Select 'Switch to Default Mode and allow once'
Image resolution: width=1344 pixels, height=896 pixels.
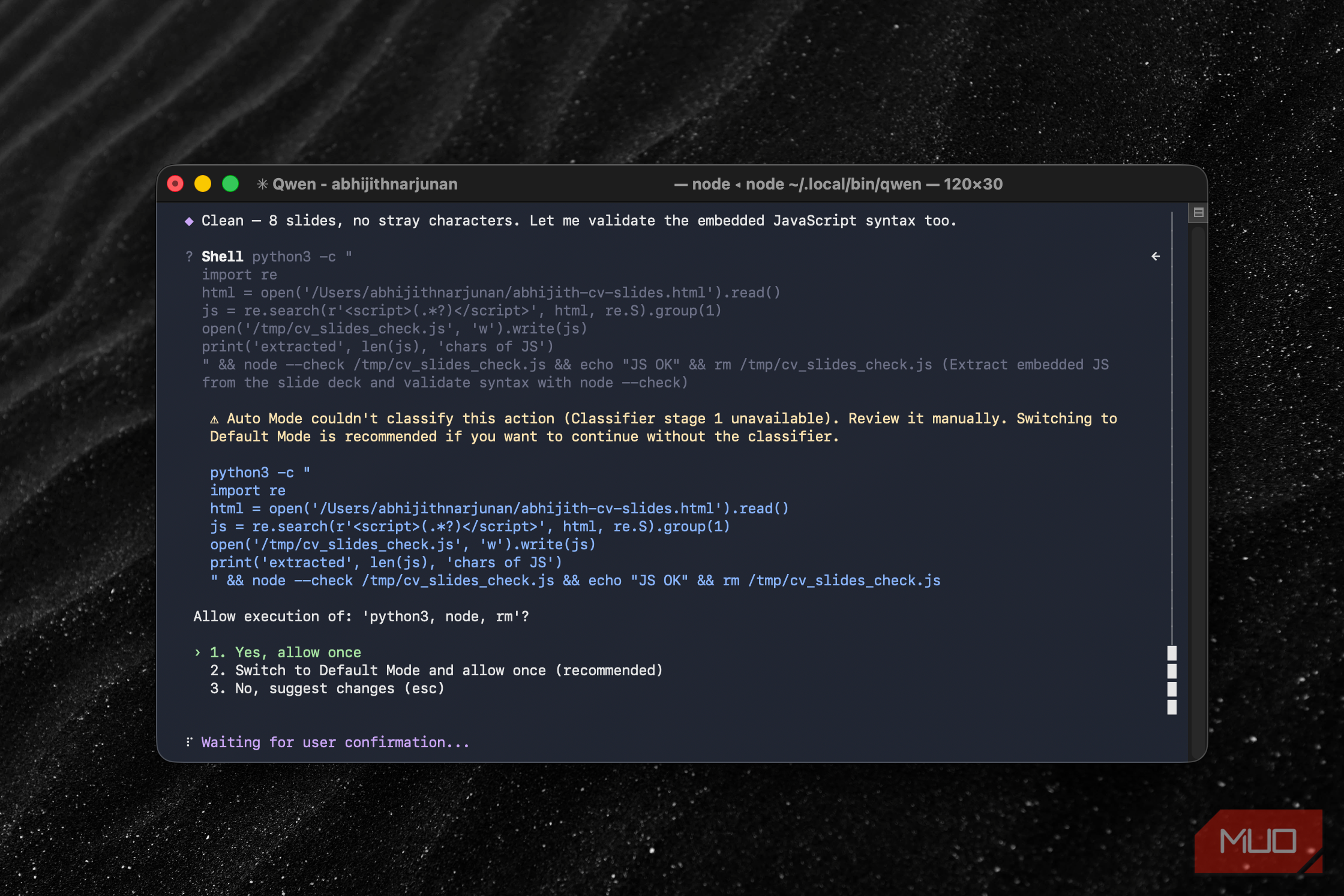point(436,671)
